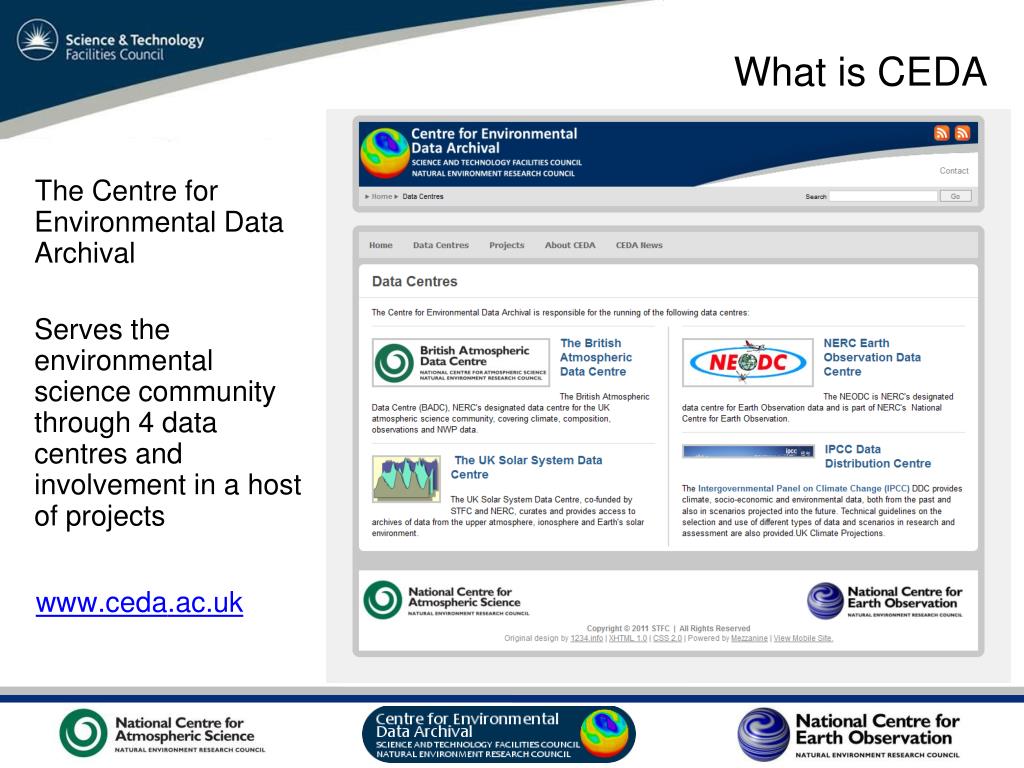Click the IPCC banner image
Screen dimensions: 1024x768
(x=748, y=451)
